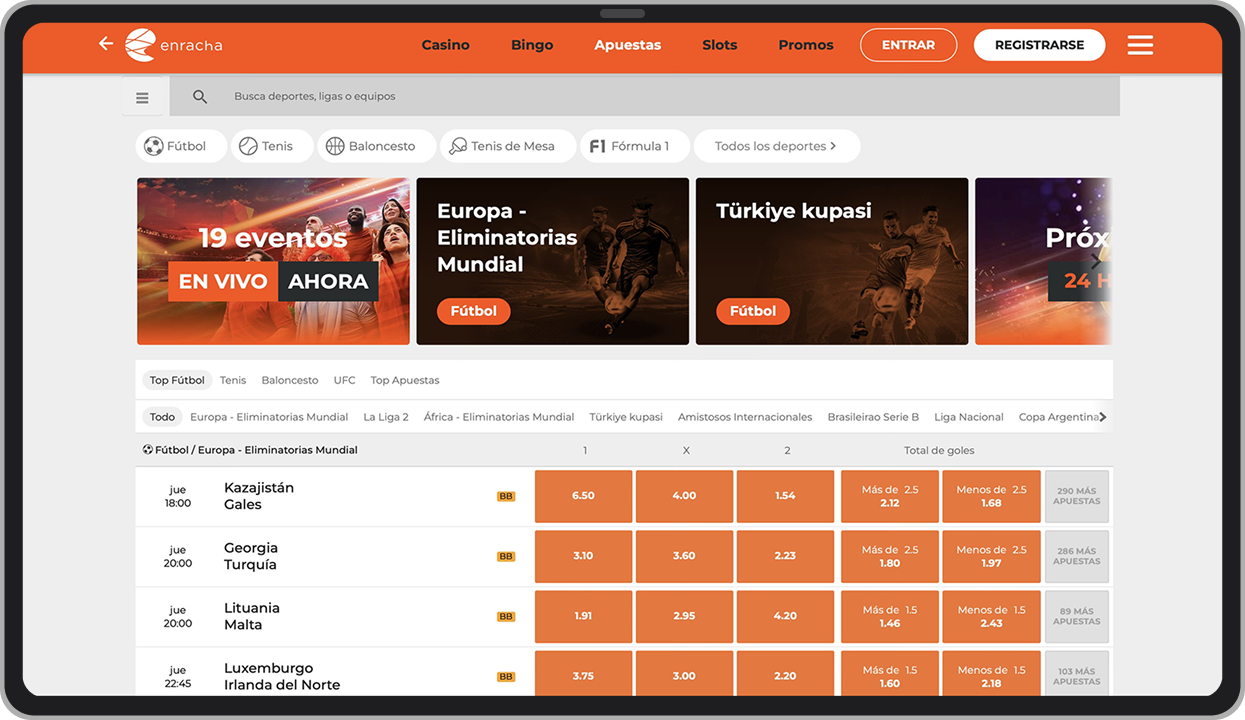Click the BB badge on the Kazajistán–Gales row
This screenshot has height=720, width=1245.
coord(506,496)
